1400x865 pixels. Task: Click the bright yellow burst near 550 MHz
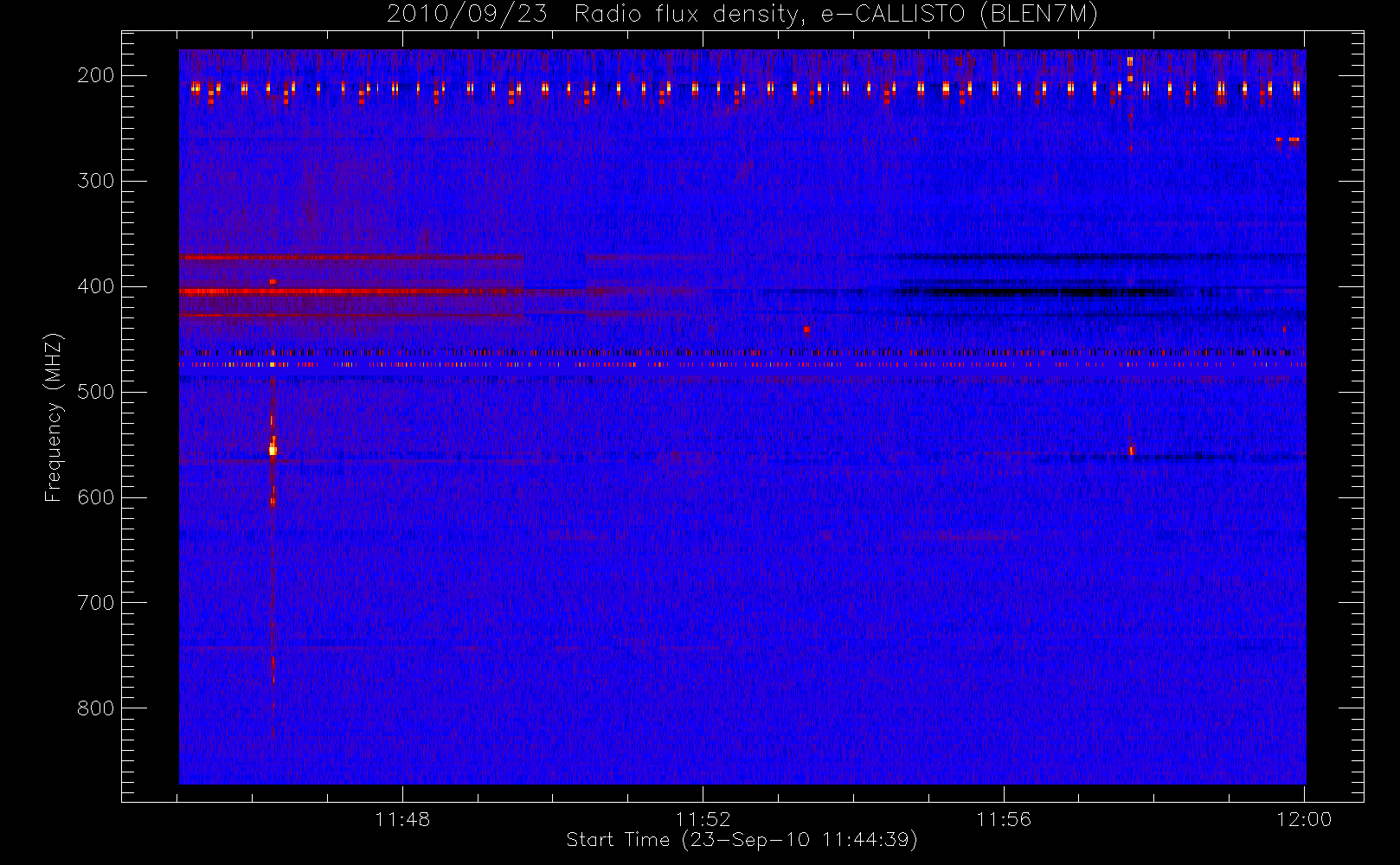click(273, 449)
